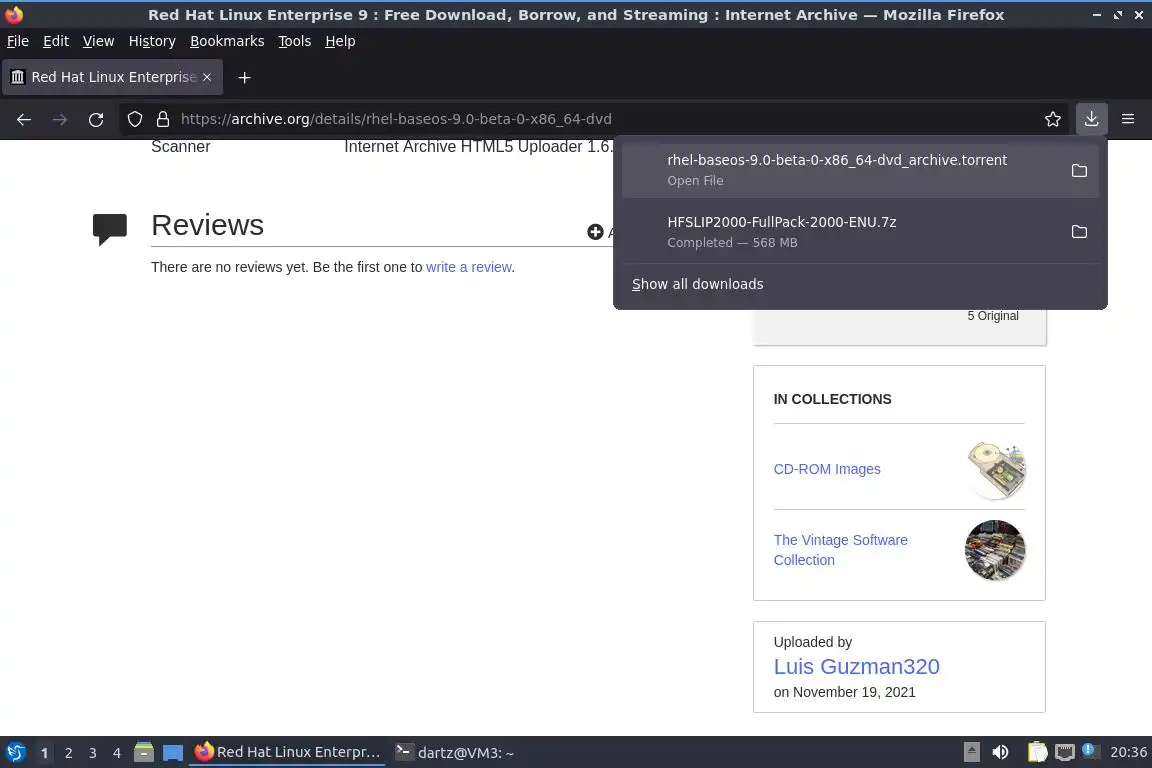Click the Reviews speech bubble icon
Viewport: 1152px width, 768px height.
pos(109,229)
